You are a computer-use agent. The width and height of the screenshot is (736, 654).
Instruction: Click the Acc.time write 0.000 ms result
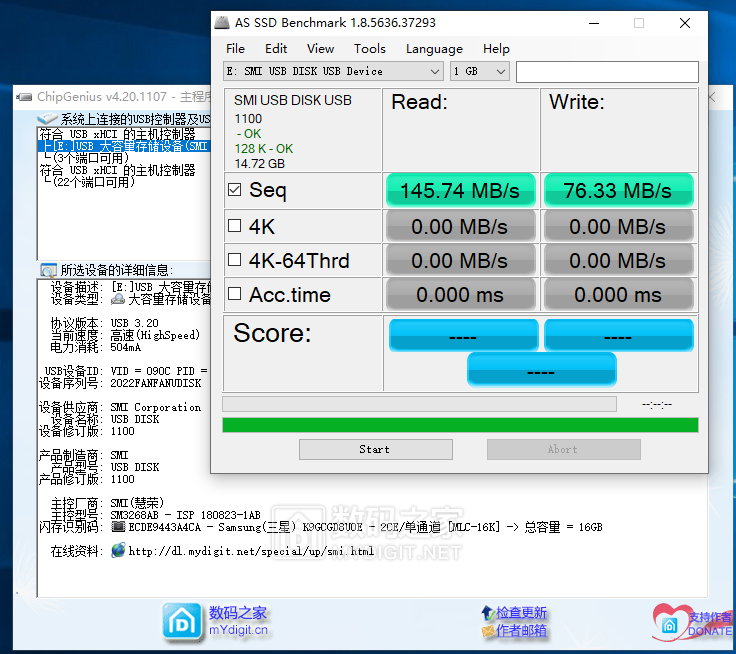pyautogui.click(x=618, y=295)
